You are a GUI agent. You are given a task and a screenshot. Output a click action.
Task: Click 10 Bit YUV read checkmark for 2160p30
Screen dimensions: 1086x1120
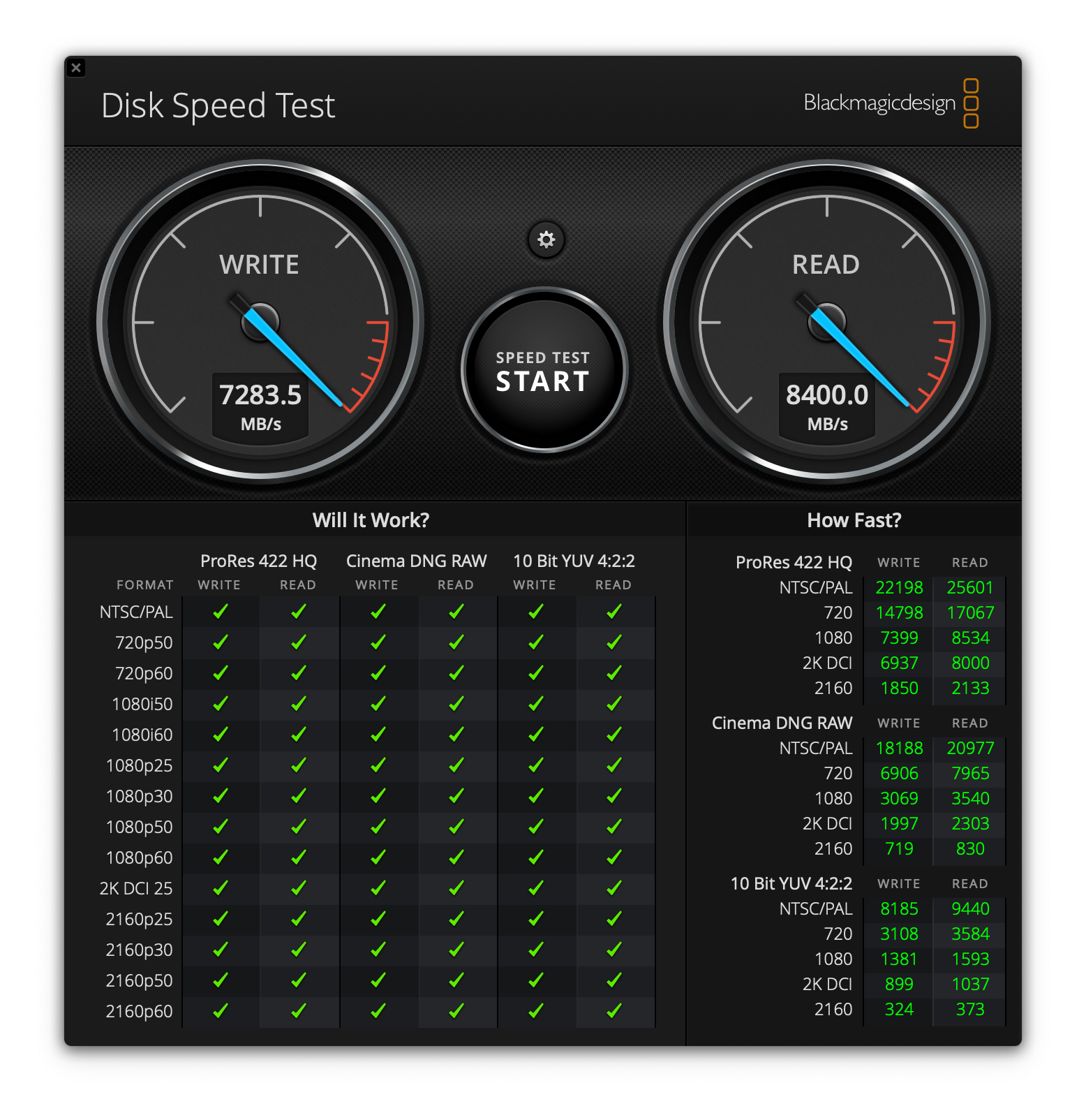pyautogui.click(x=614, y=950)
